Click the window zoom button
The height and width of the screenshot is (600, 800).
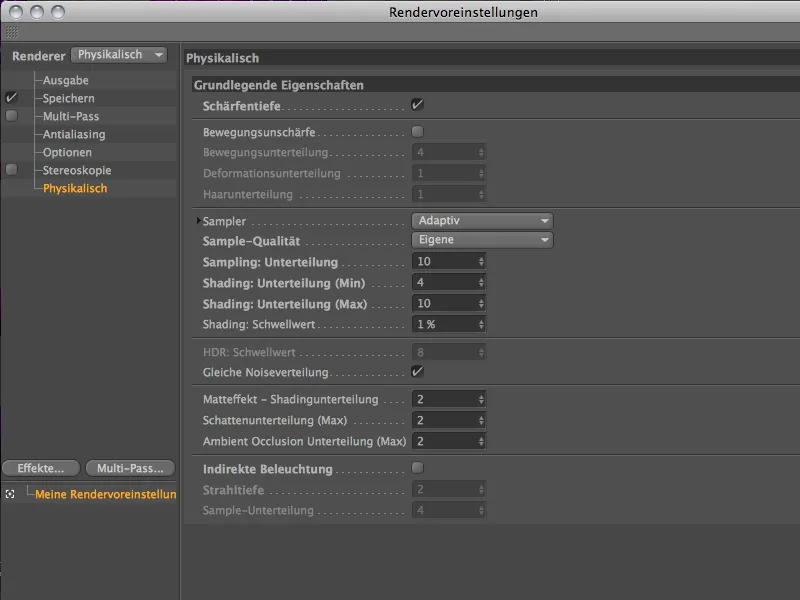click(58, 12)
